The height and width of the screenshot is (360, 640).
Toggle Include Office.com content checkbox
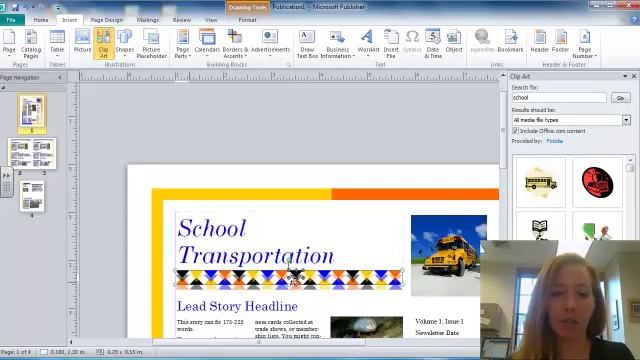pyautogui.click(x=515, y=131)
